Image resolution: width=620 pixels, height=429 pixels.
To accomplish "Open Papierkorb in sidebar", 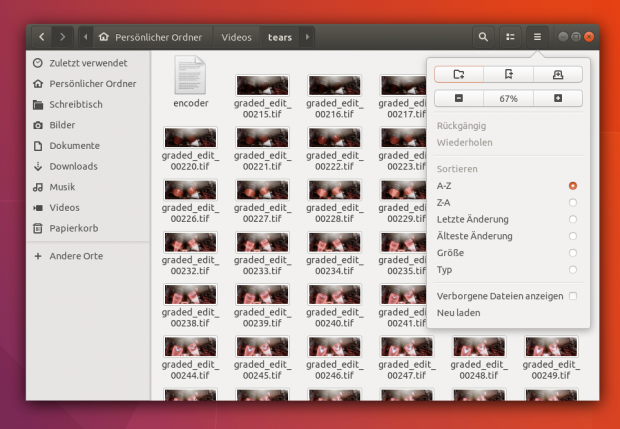I will tap(88, 228).
